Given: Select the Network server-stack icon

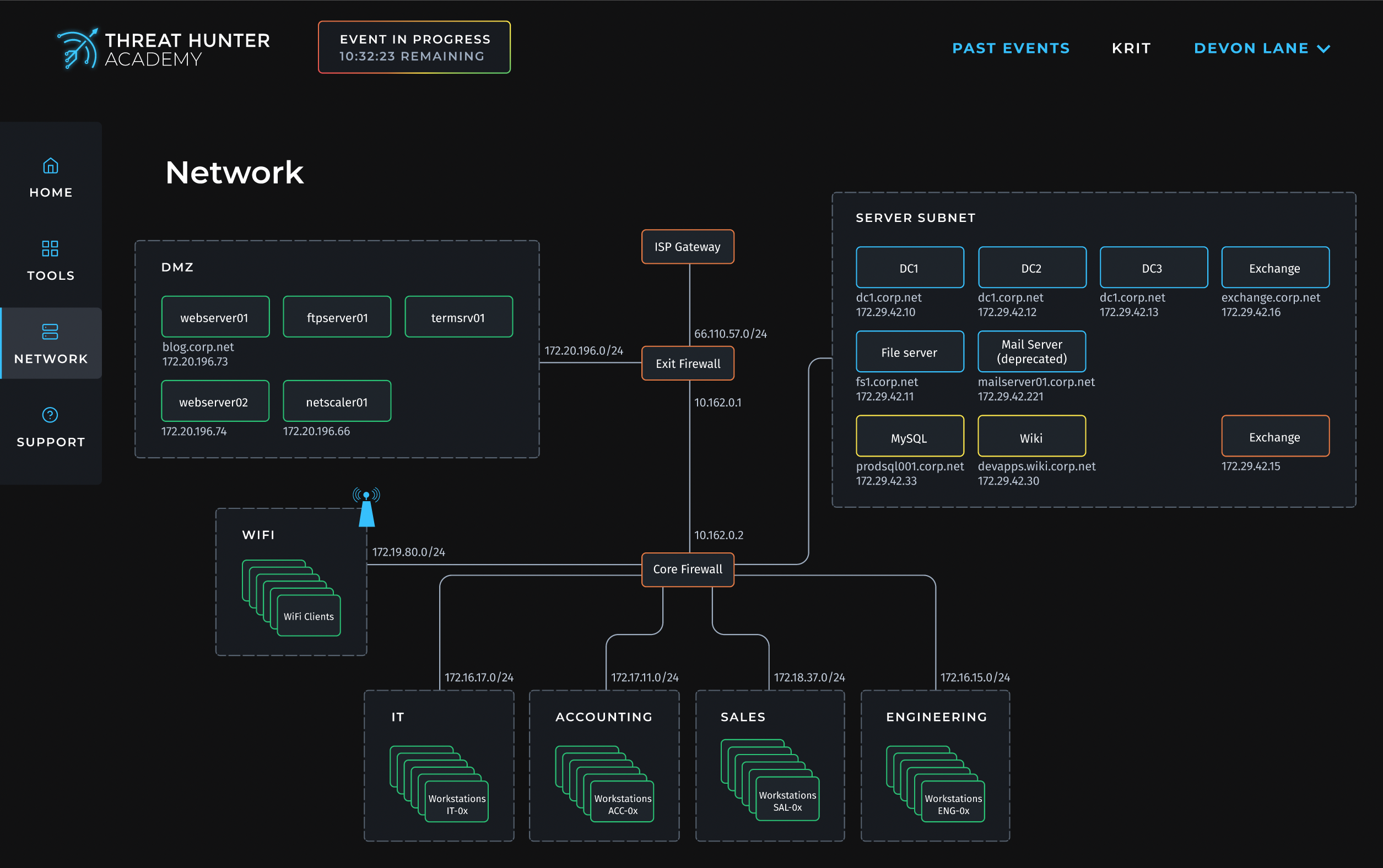Looking at the screenshot, I should pyautogui.click(x=51, y=332).
